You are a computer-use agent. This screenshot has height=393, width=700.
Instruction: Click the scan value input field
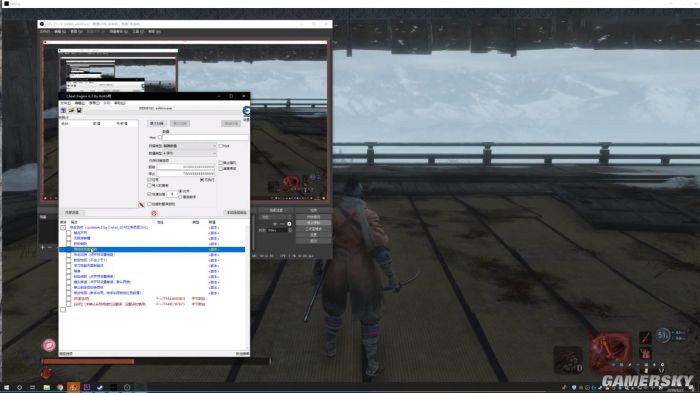[205, 138]
